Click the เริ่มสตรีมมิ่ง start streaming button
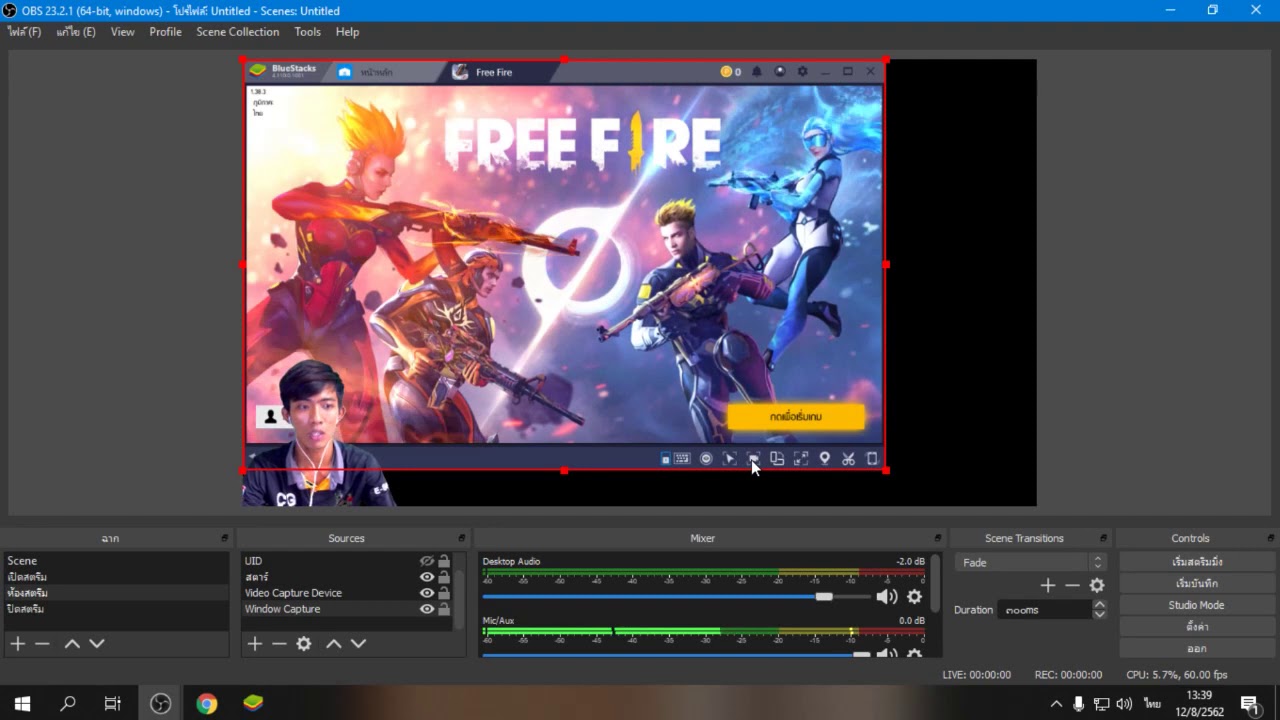 [1197, 562]
